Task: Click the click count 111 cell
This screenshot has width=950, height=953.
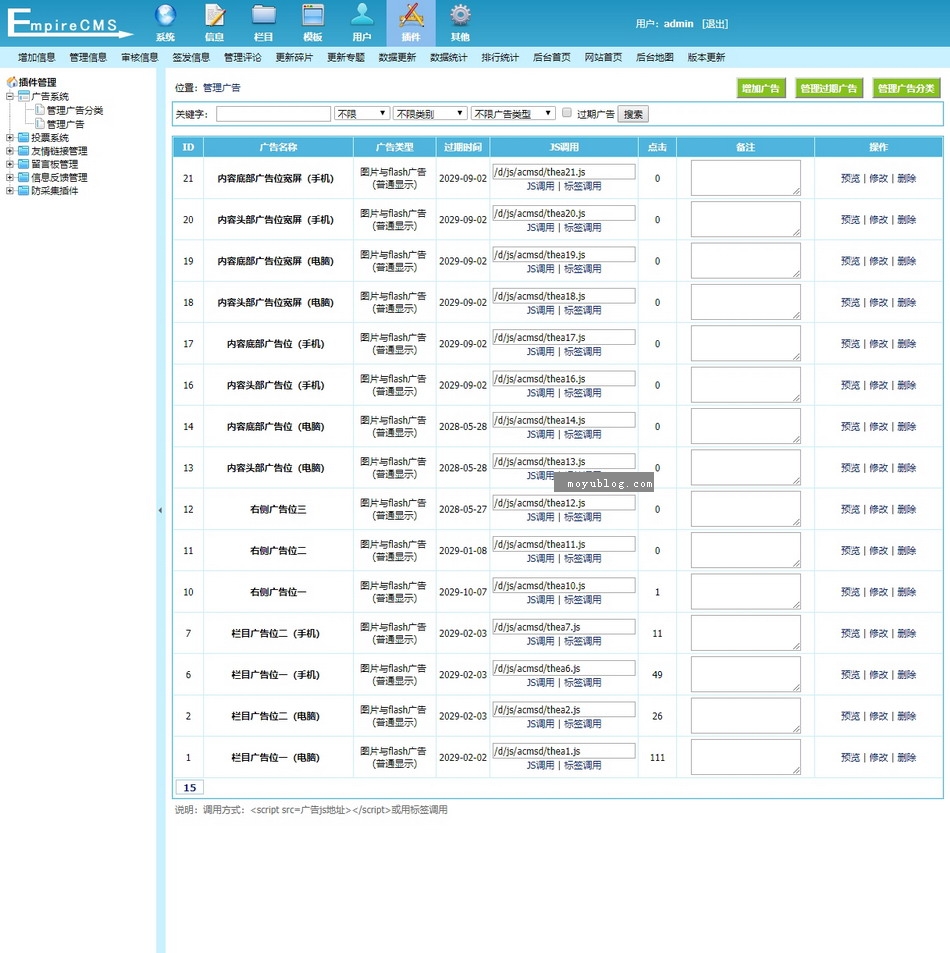Action: (657, 757)
